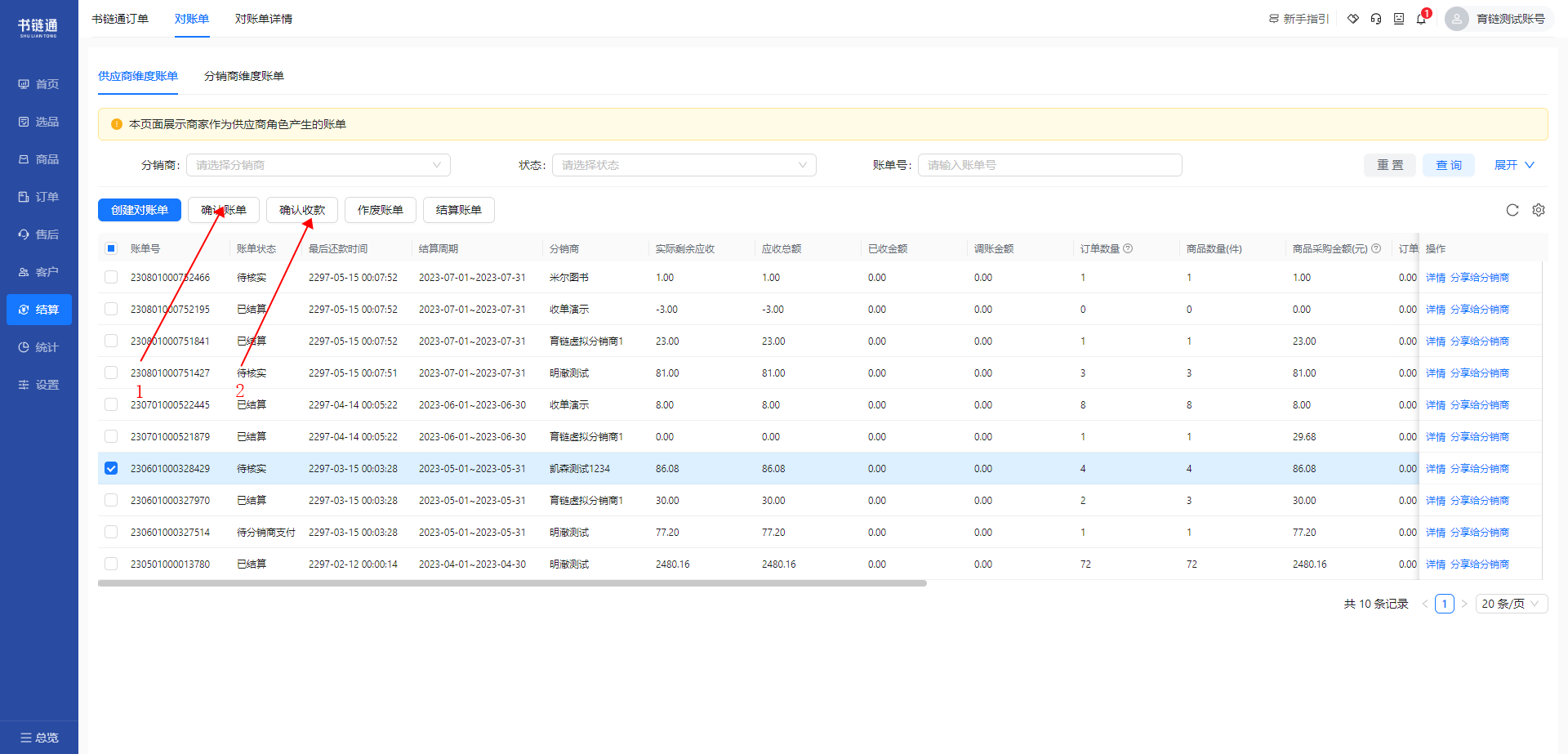Open the 统计 statistics sidebar item
Viewport: 1568px width, 754px height.
point(38,347)
